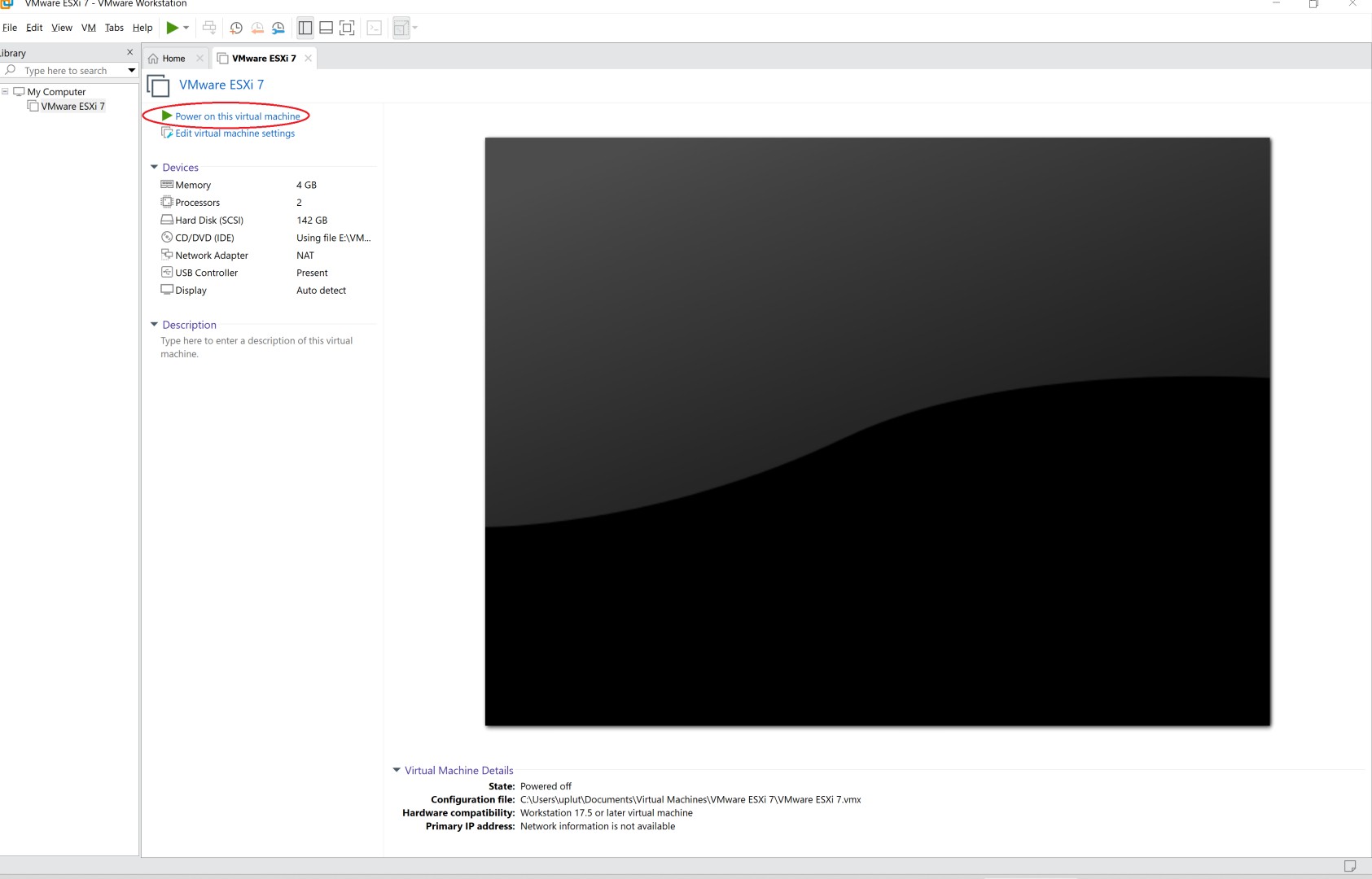This screenshot has width=1372, height=879.
Task: Collapse the Virtual Machine Details section
Action: [x=397, y=770]
